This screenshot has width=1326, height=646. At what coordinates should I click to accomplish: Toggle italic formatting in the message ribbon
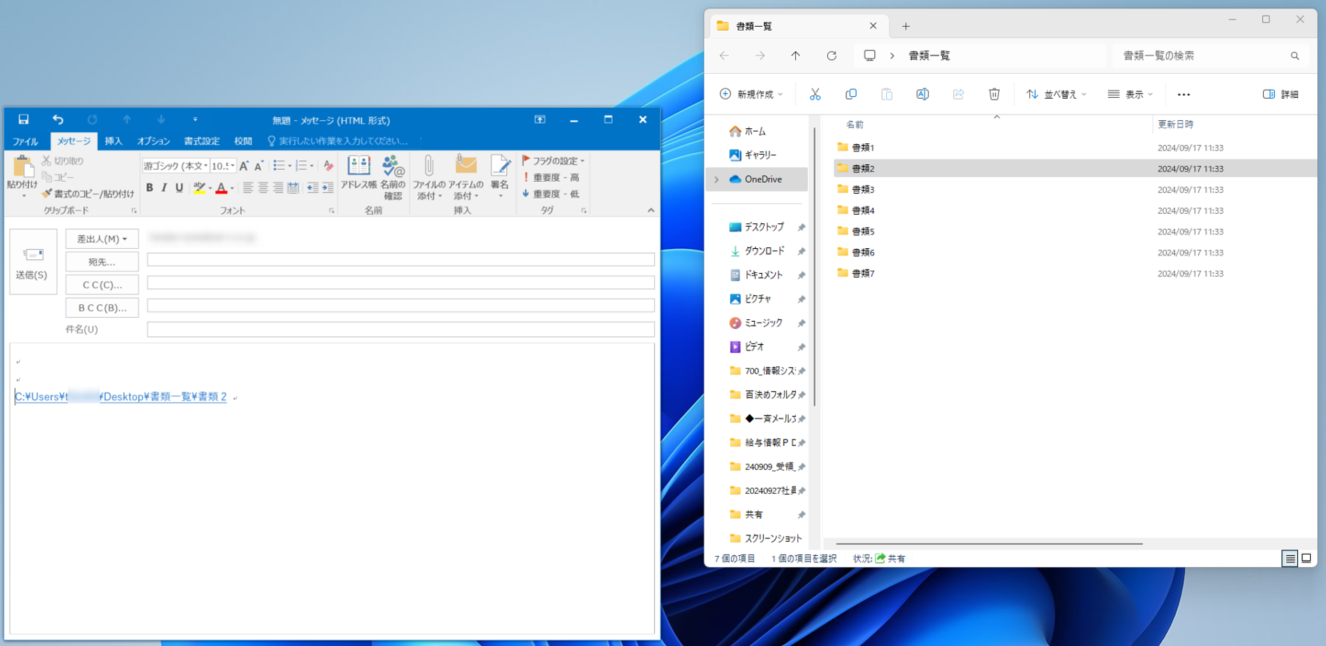pyautogui.click(x=165, y=188)
